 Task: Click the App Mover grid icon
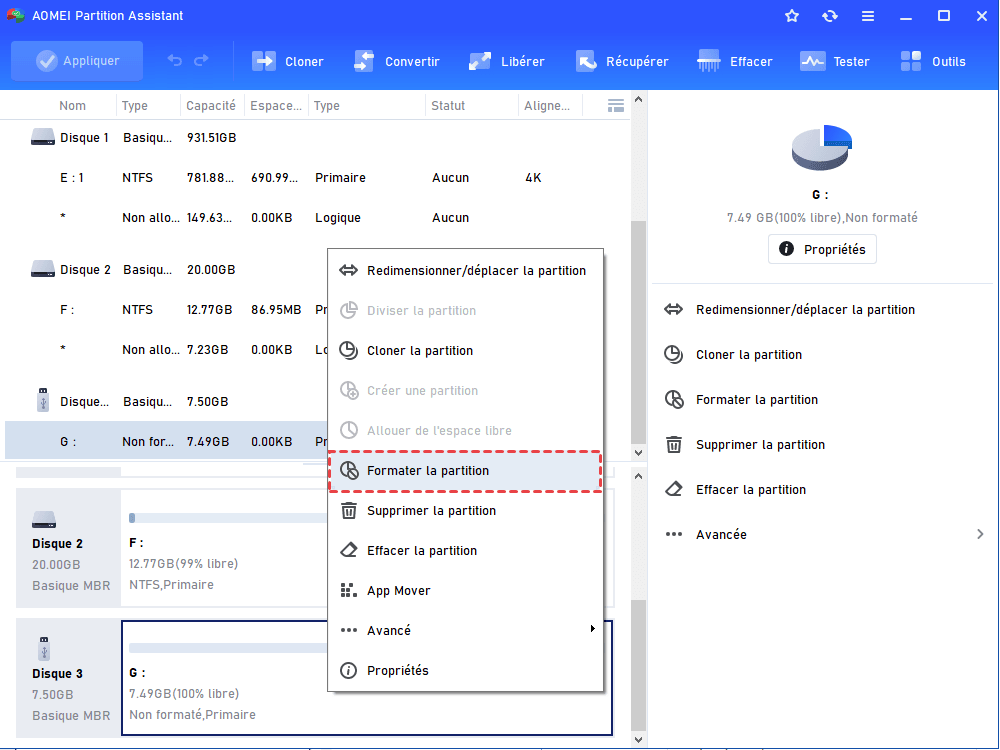click(x=348, y=591)
